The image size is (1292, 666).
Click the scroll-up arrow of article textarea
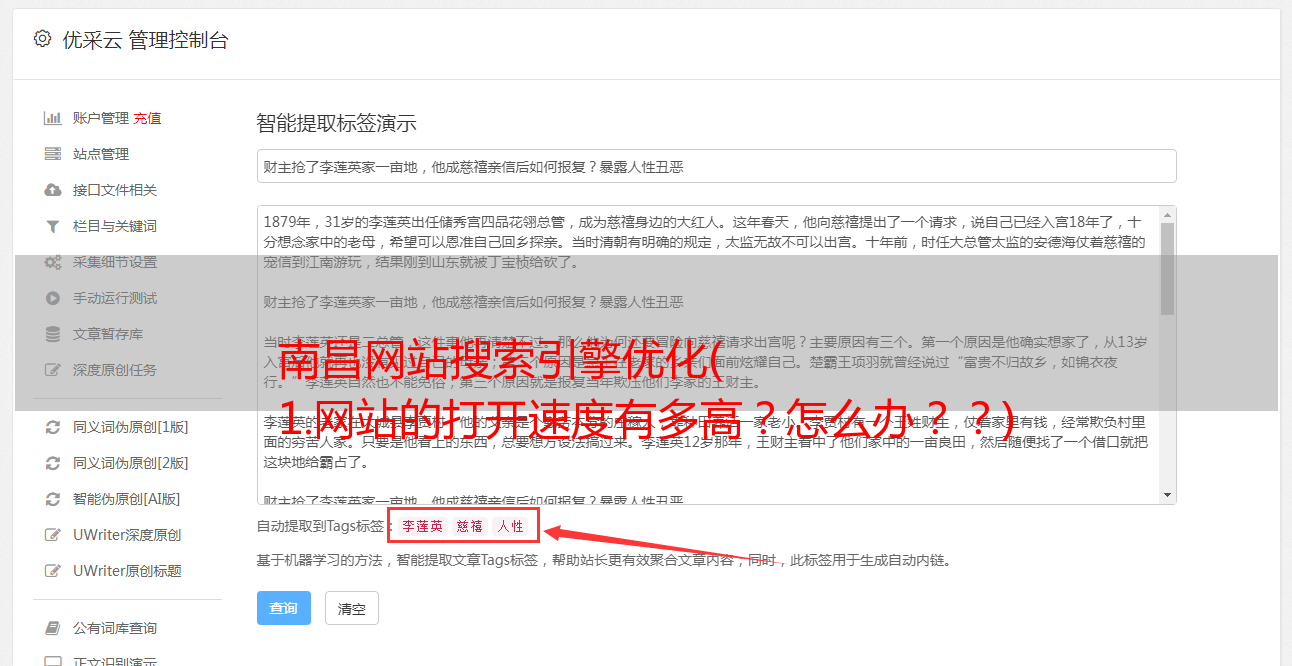1167,216
